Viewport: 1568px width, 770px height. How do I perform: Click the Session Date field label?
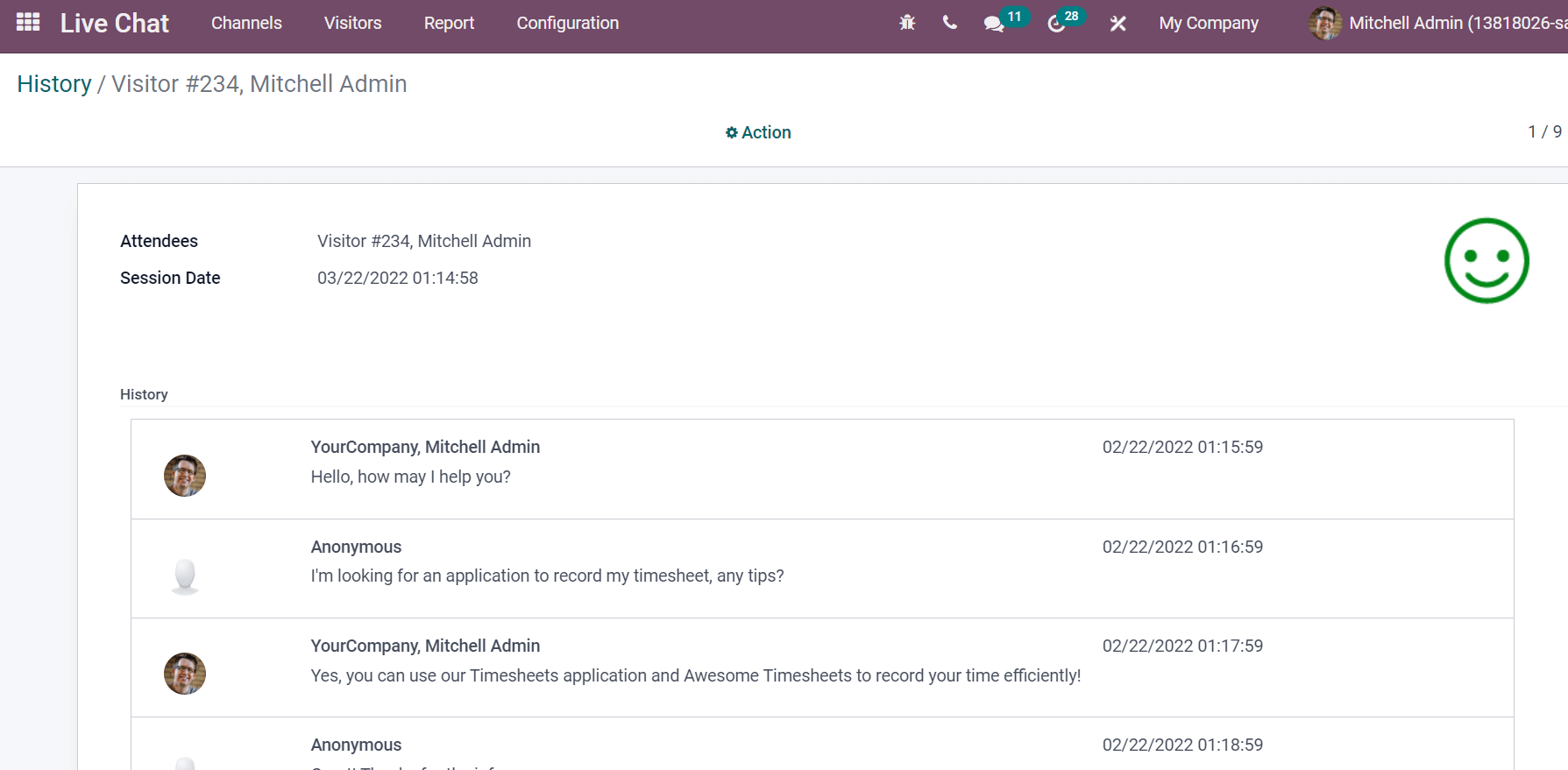tap(170, 278)
